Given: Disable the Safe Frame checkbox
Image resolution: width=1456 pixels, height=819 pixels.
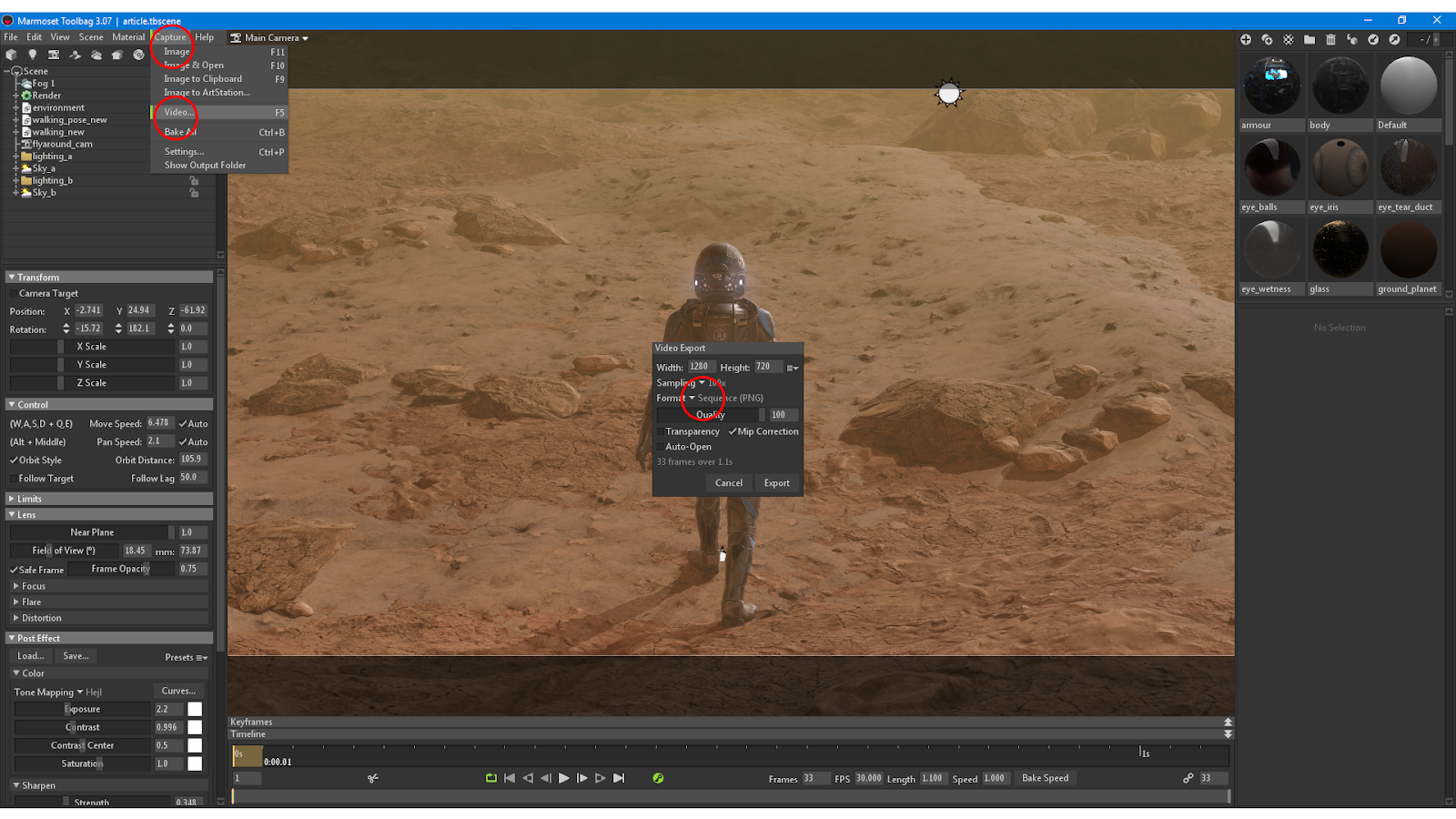Looking at the screenshot, I should [14, 571].
